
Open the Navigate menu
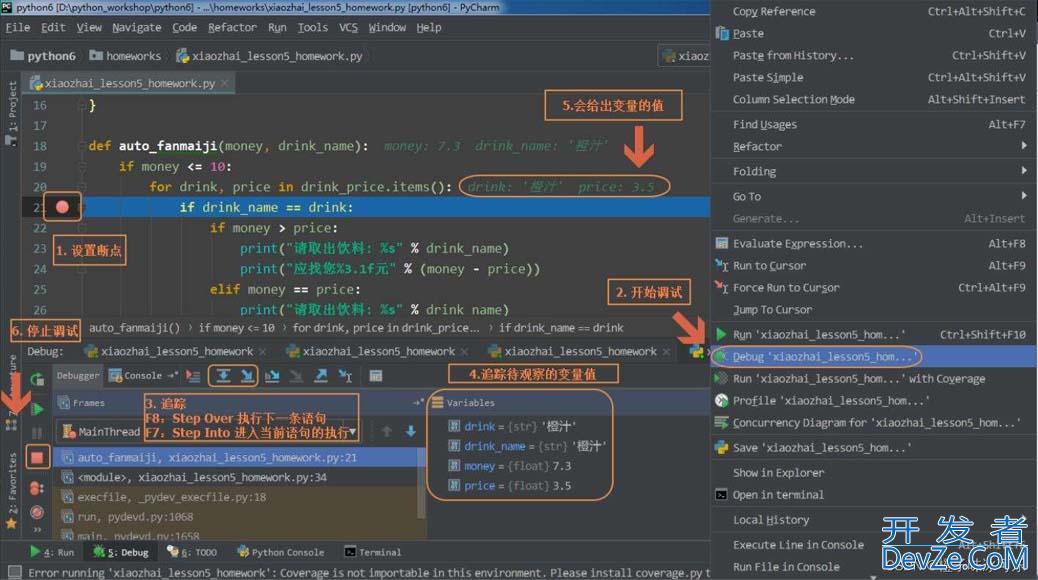[x=136, y=28]
